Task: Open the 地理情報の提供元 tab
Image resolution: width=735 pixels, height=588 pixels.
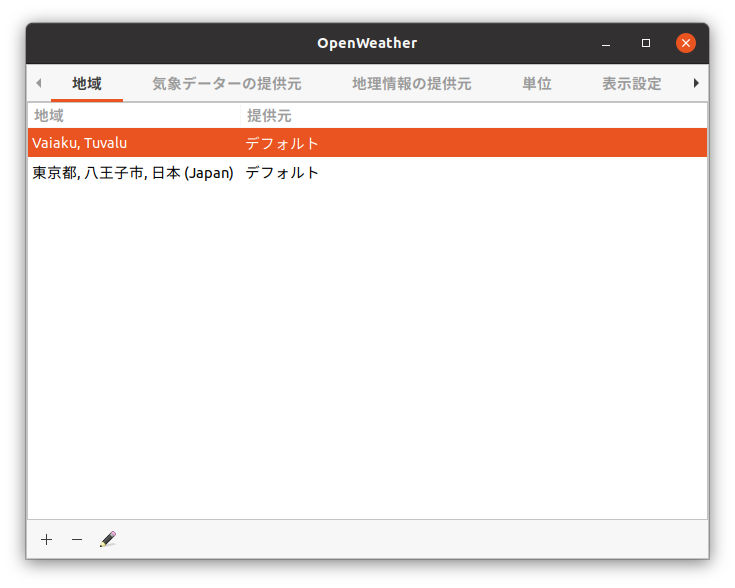Action: pyautogui.click(x=412, y=83)
